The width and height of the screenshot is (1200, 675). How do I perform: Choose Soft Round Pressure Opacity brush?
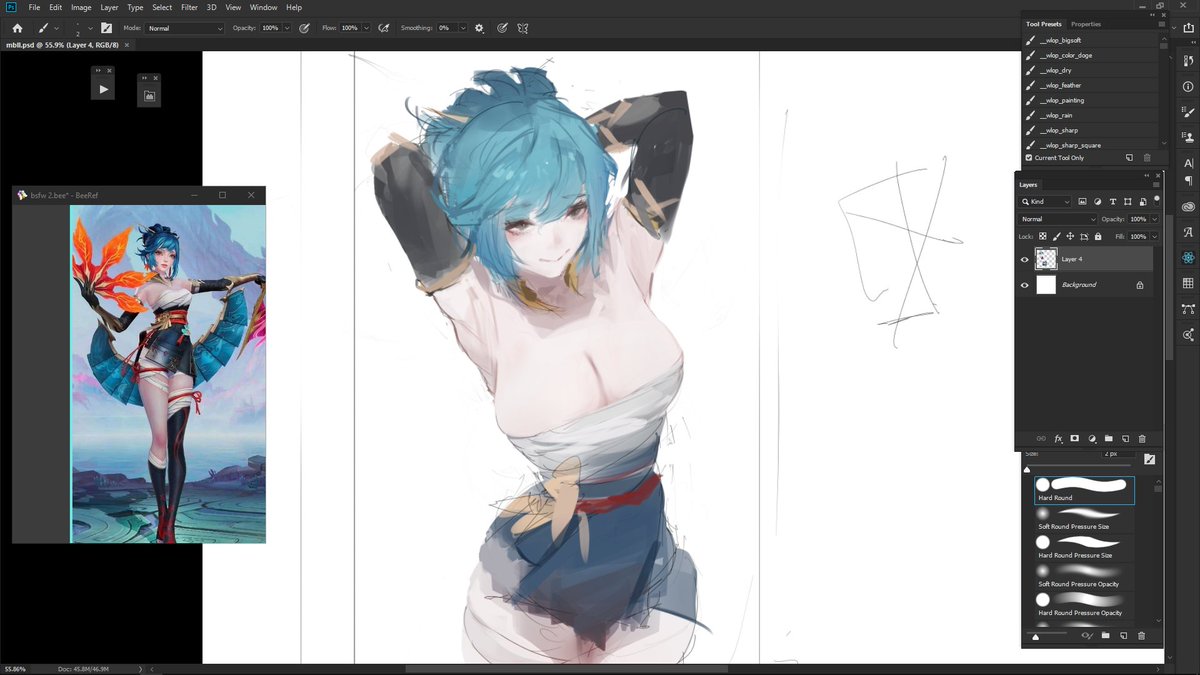point(1085,576)
